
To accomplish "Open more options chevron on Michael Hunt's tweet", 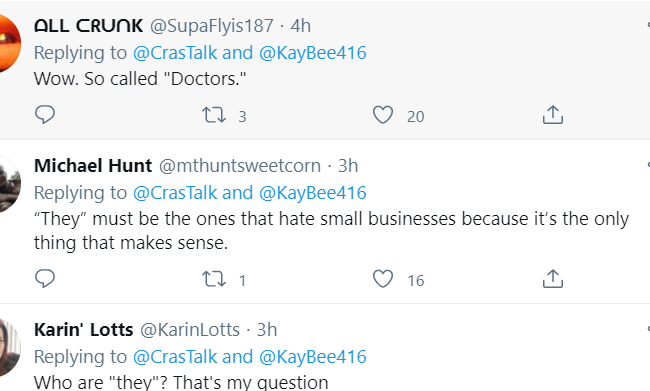I will (648, 165).
